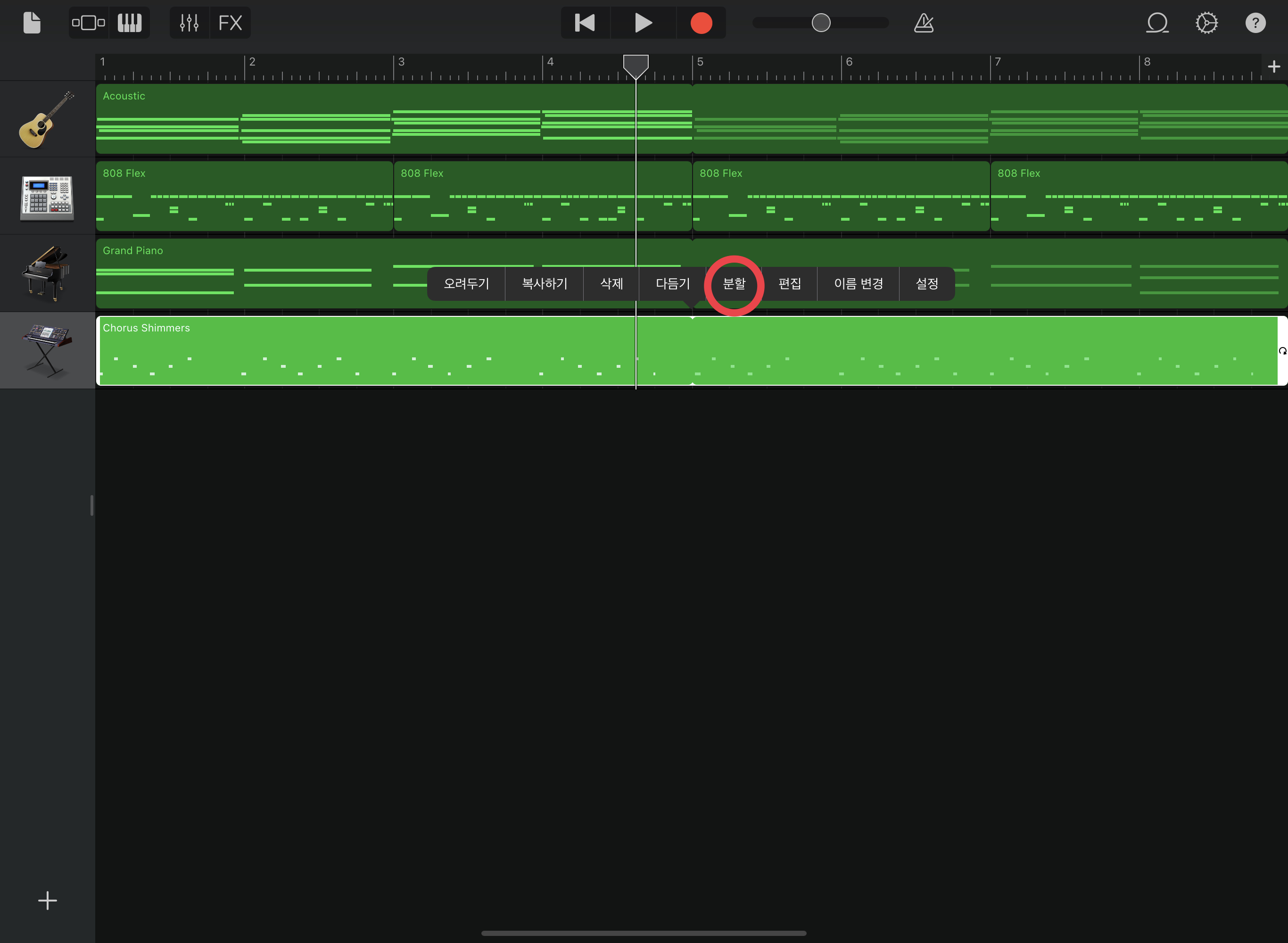This screenshot has height=943, width=1288.
Task: Add song section with ruler plus
Action: pos(1274,67)
